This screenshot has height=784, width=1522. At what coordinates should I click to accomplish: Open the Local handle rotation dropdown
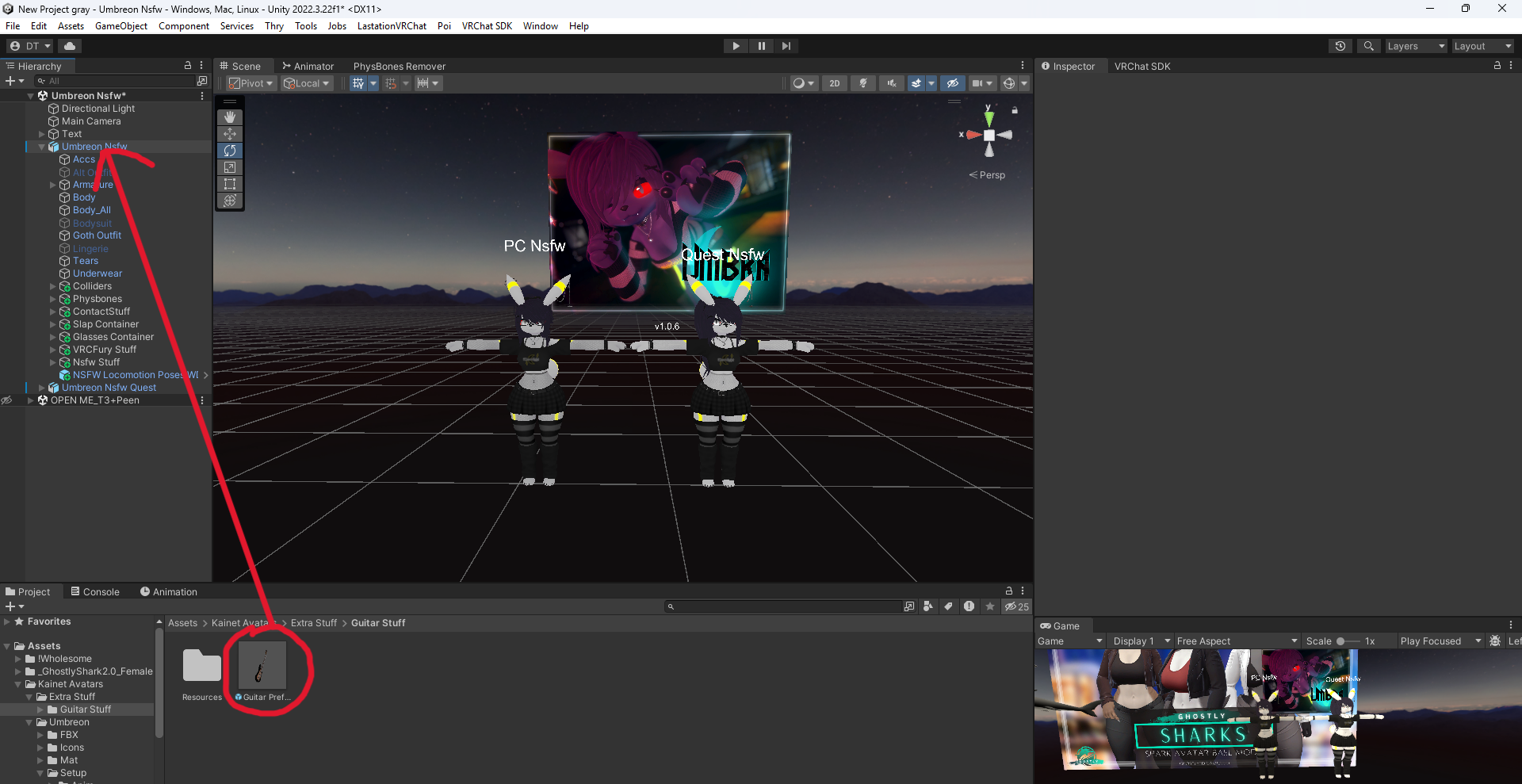[x=307, y=83]
